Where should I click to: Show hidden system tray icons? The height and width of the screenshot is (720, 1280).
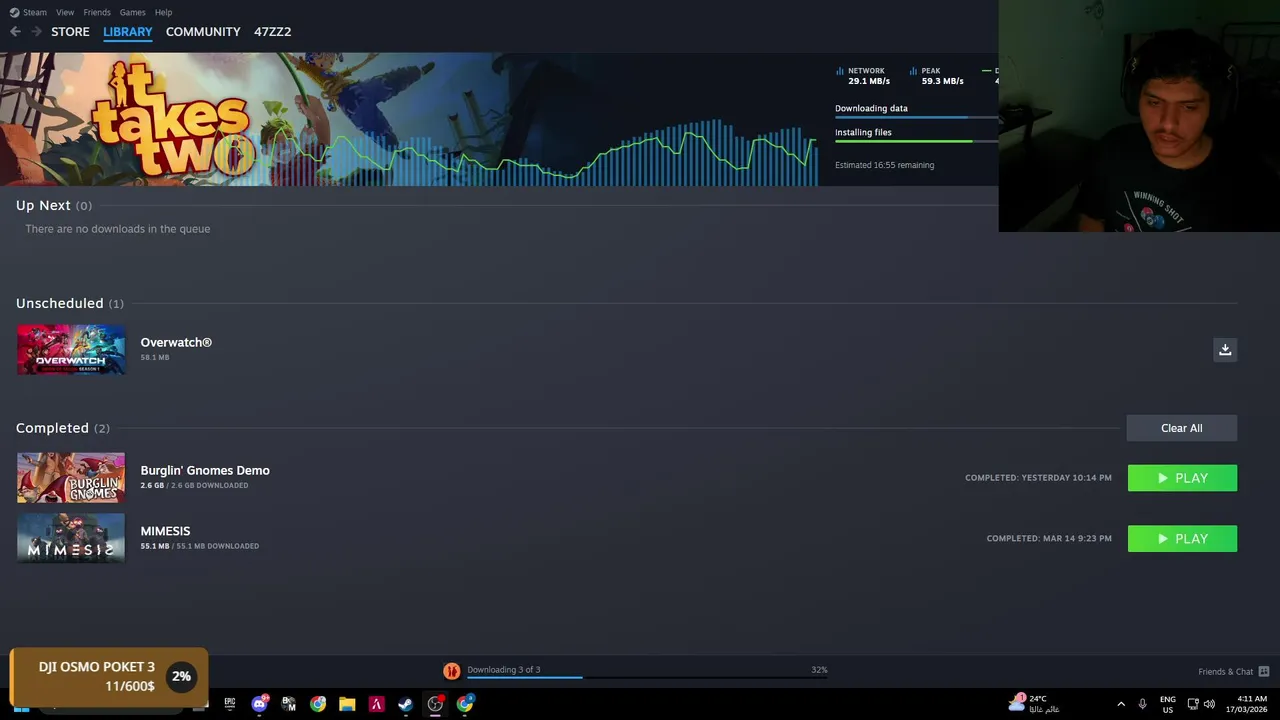click(x=1121, y=704)
